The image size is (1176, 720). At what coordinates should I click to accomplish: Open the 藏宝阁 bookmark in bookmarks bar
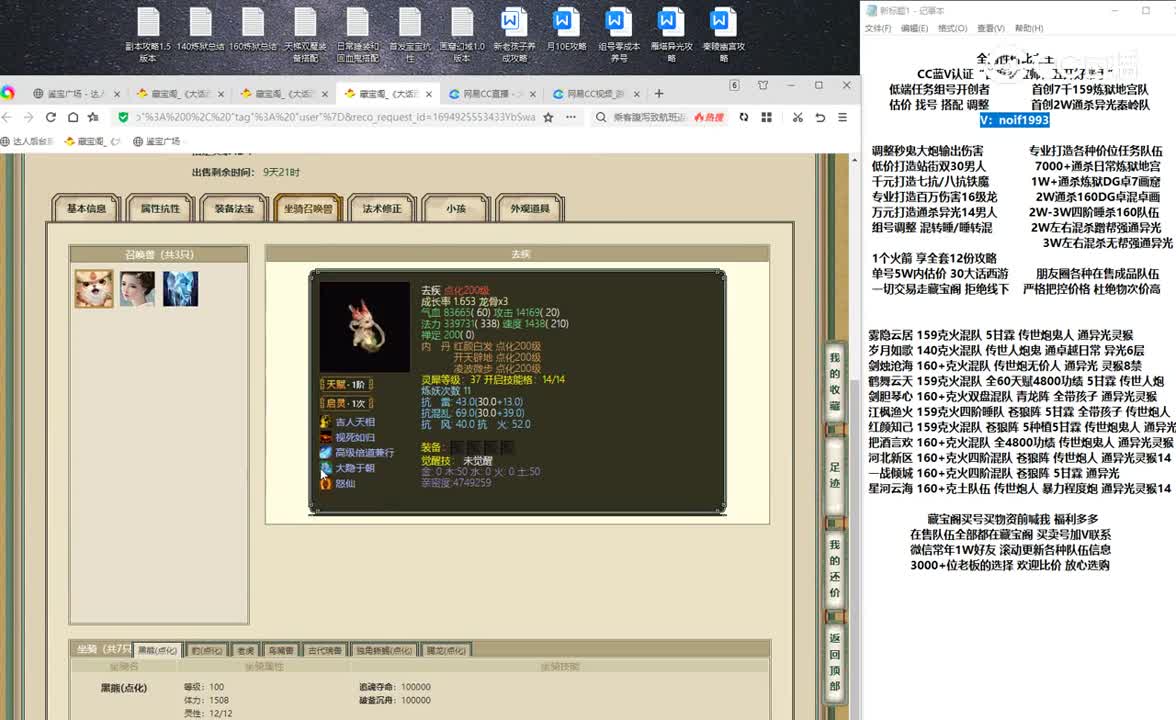click(90, 141)
